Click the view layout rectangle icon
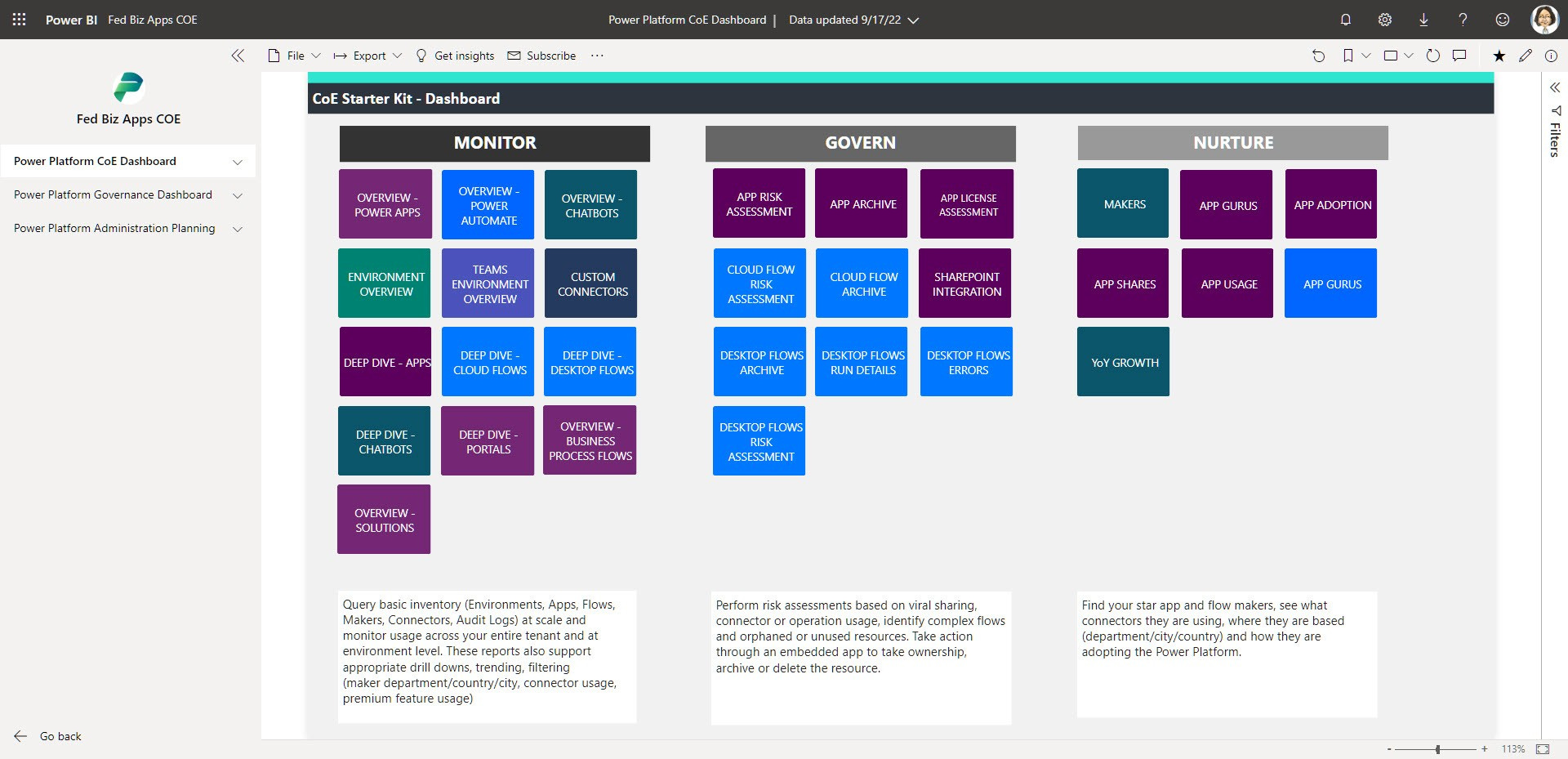 click(1391, 56)
